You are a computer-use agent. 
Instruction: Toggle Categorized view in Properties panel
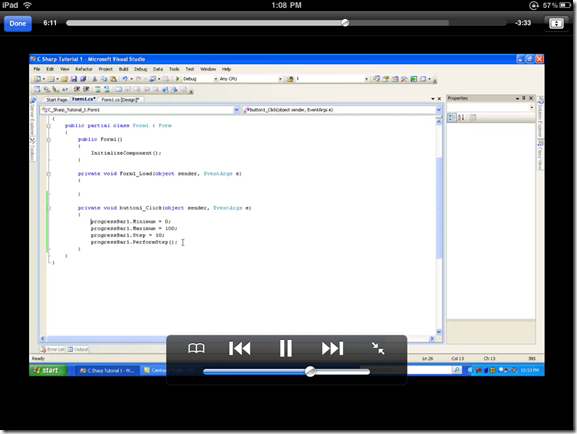tap(452, 117)
